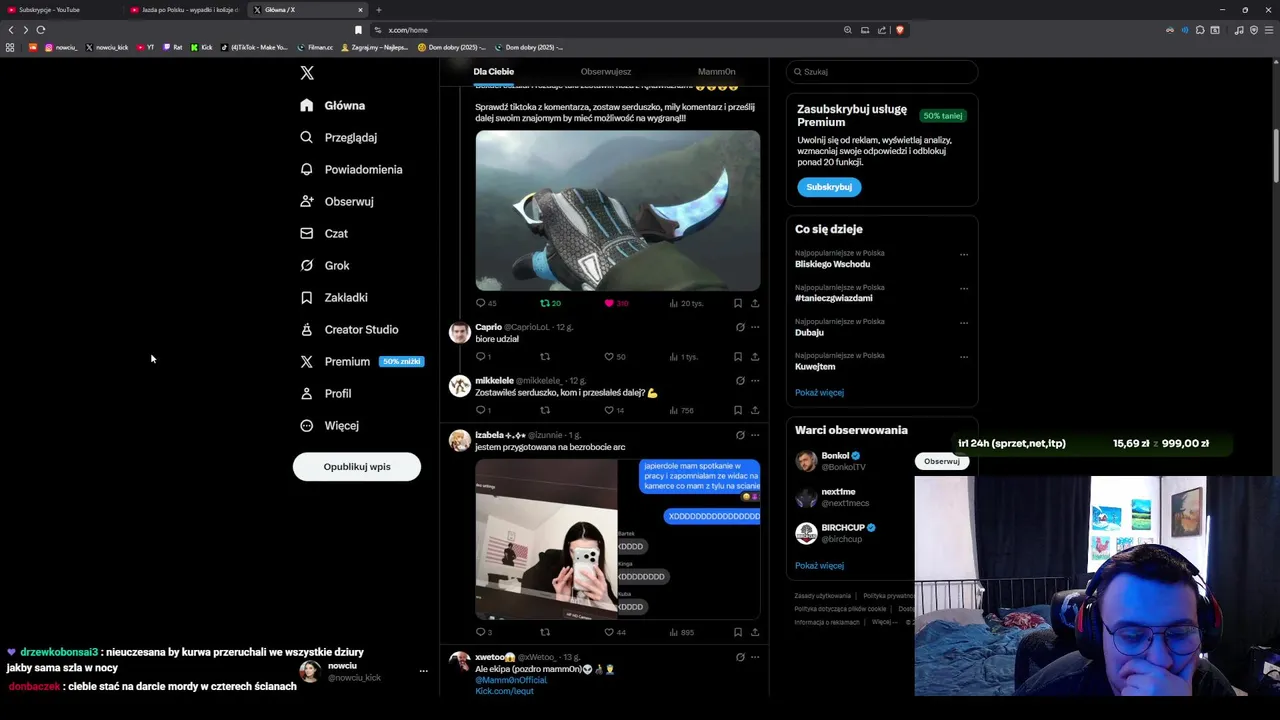The image size is (1280, 720).
Task: Switch to the Jazda po Polsku browser tab
Action: tap(184, 10)
